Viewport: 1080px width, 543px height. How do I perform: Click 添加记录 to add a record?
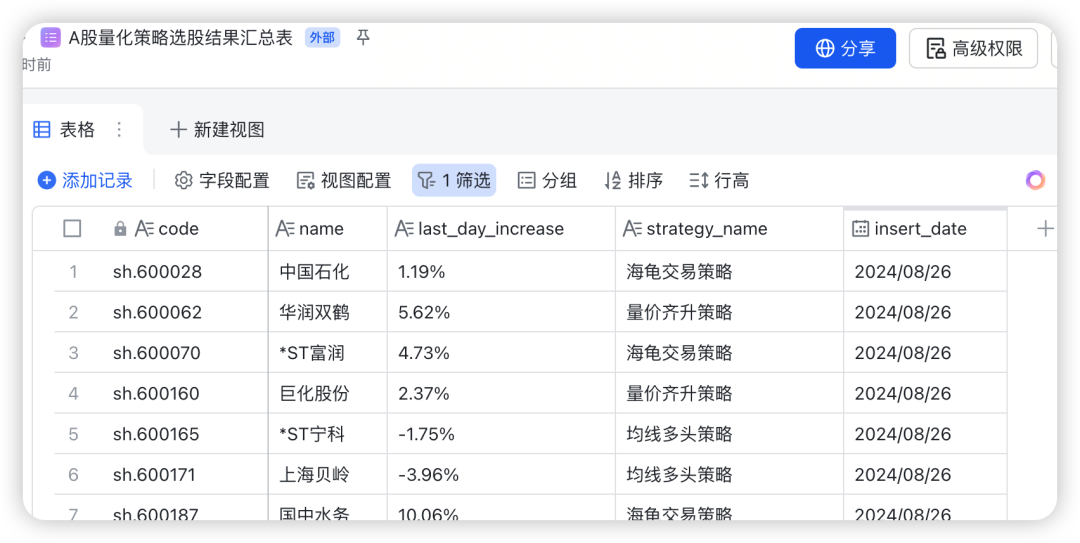tap(85, 181)
